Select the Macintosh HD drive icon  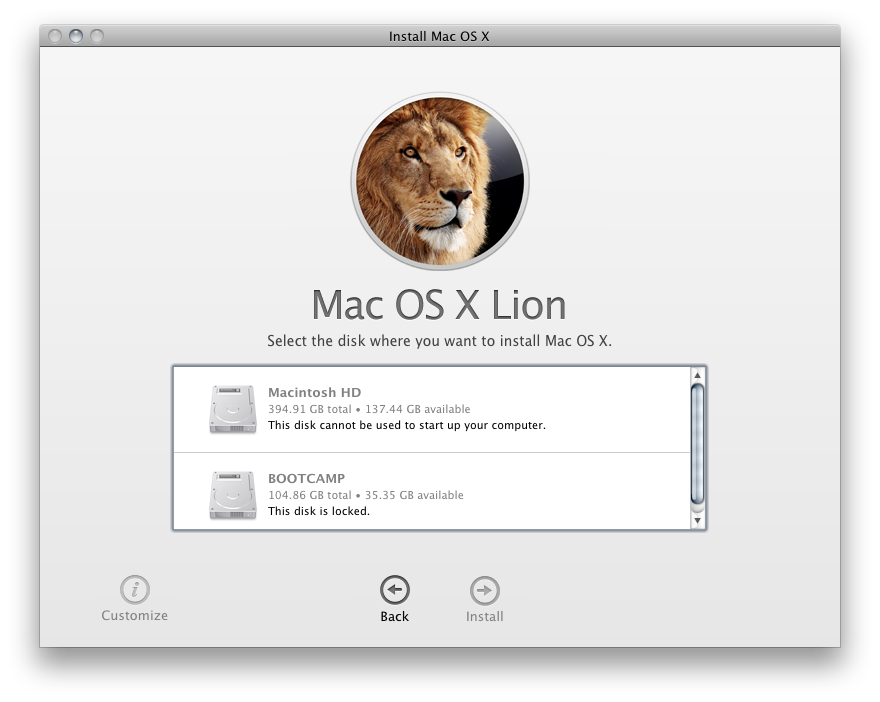[x=233, y=409]
